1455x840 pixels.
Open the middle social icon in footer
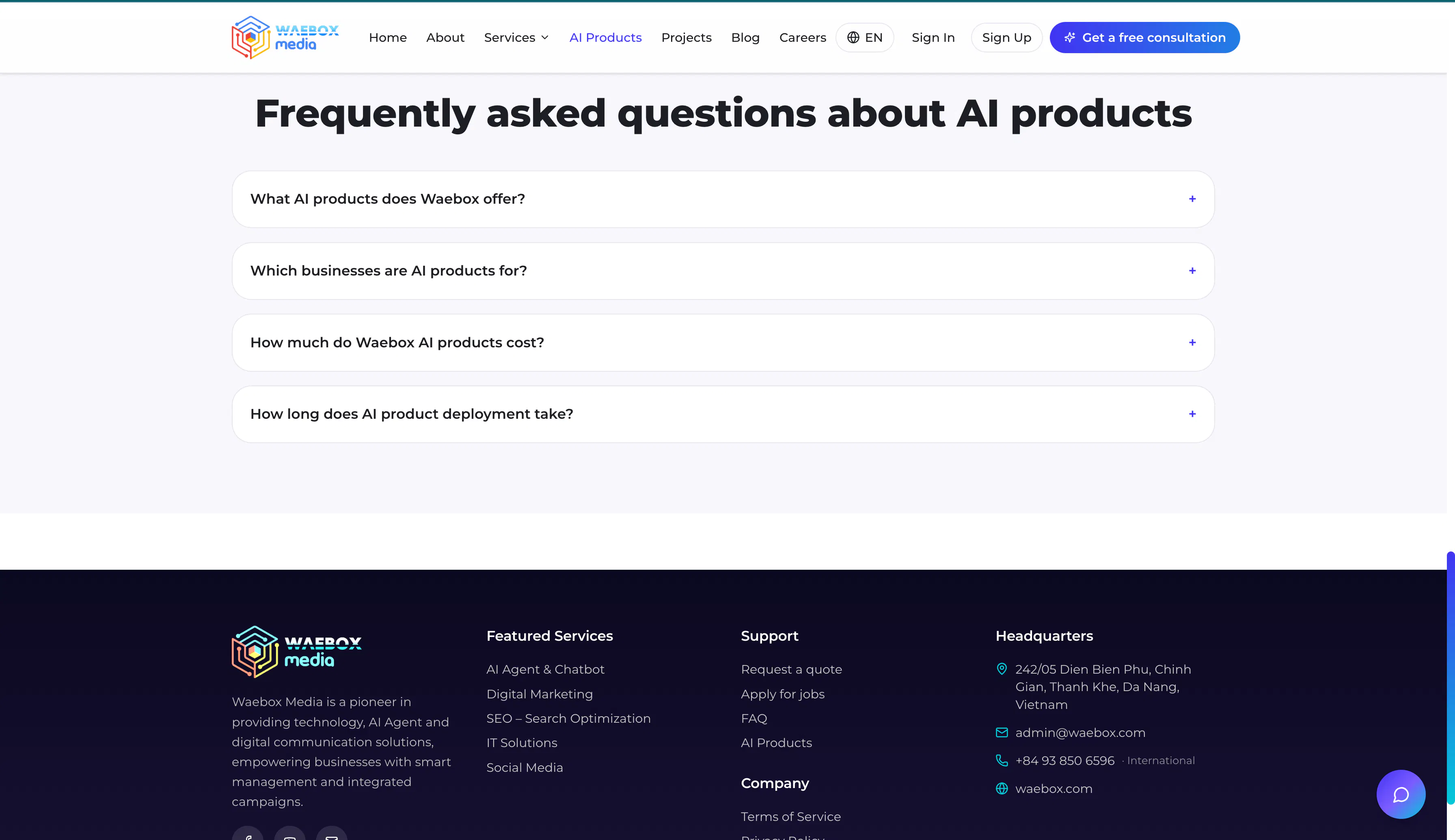290,834
